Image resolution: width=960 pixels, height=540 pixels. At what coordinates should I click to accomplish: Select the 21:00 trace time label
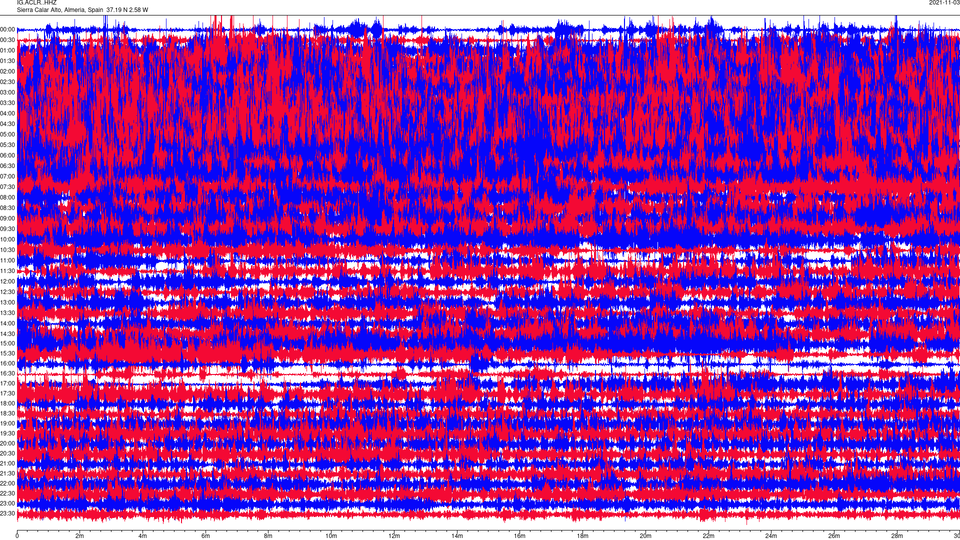pos(7,463)
